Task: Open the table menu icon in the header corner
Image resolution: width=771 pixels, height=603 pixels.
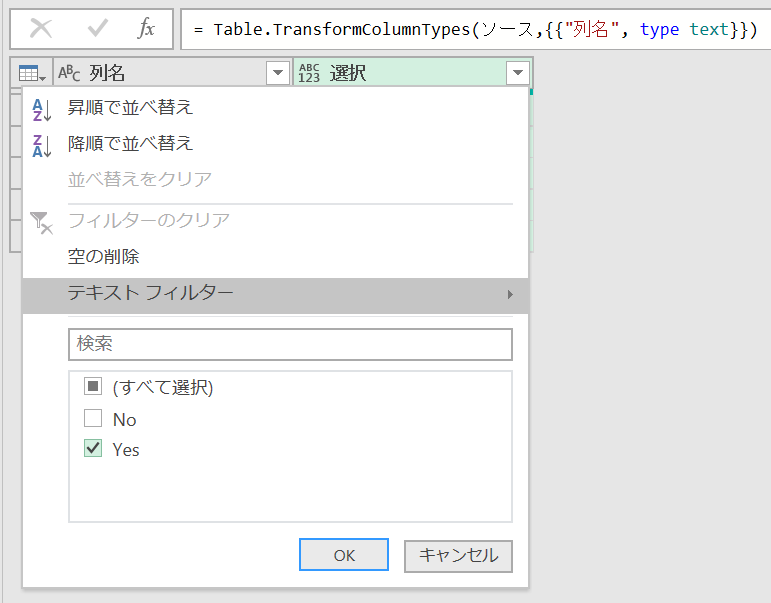Action: (32, 73)
